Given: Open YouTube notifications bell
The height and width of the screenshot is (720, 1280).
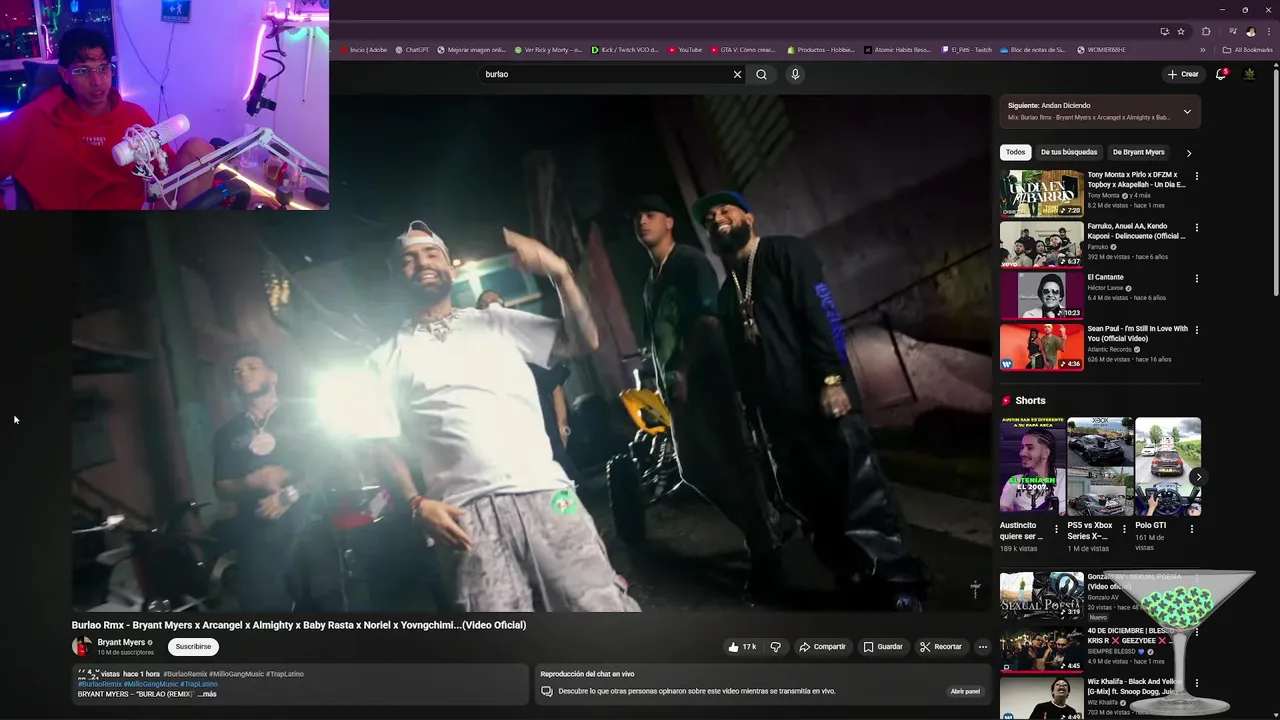Looking at the screenshot, I should (1220, 74).
